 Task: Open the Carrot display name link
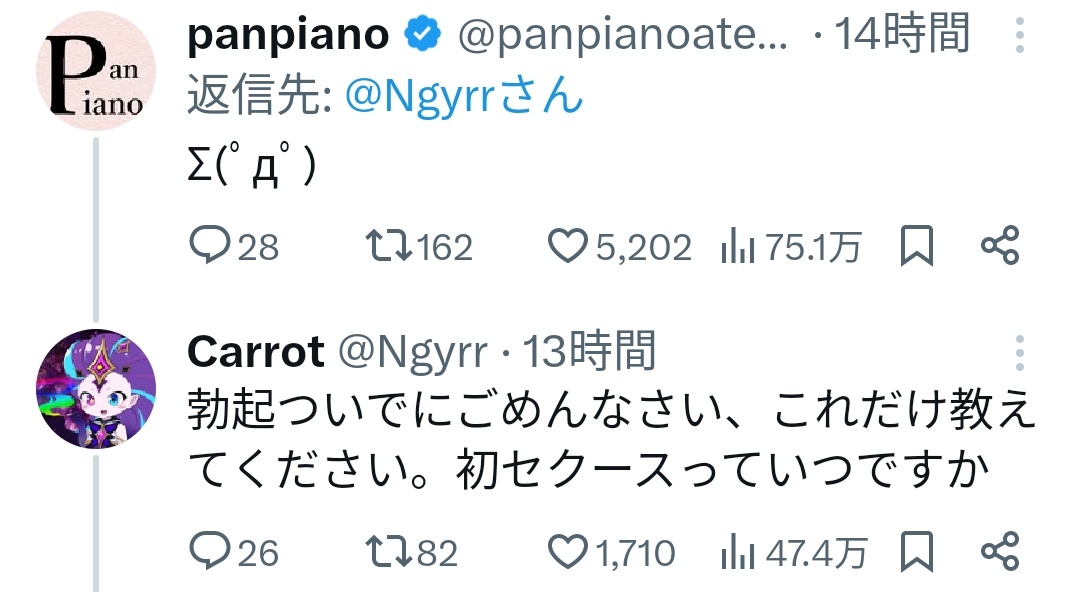[x=256, y=352]
